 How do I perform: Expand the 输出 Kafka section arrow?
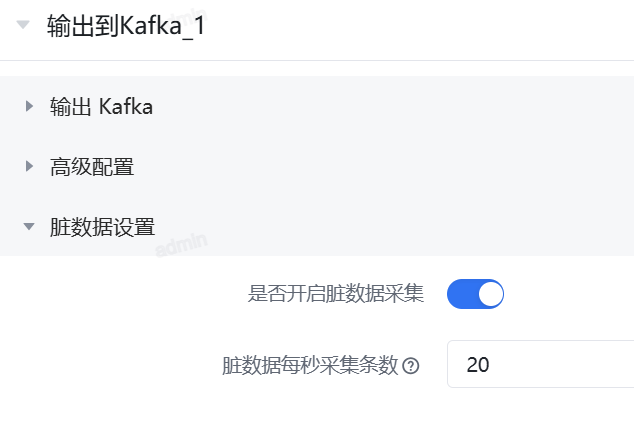tap(29, 106)
